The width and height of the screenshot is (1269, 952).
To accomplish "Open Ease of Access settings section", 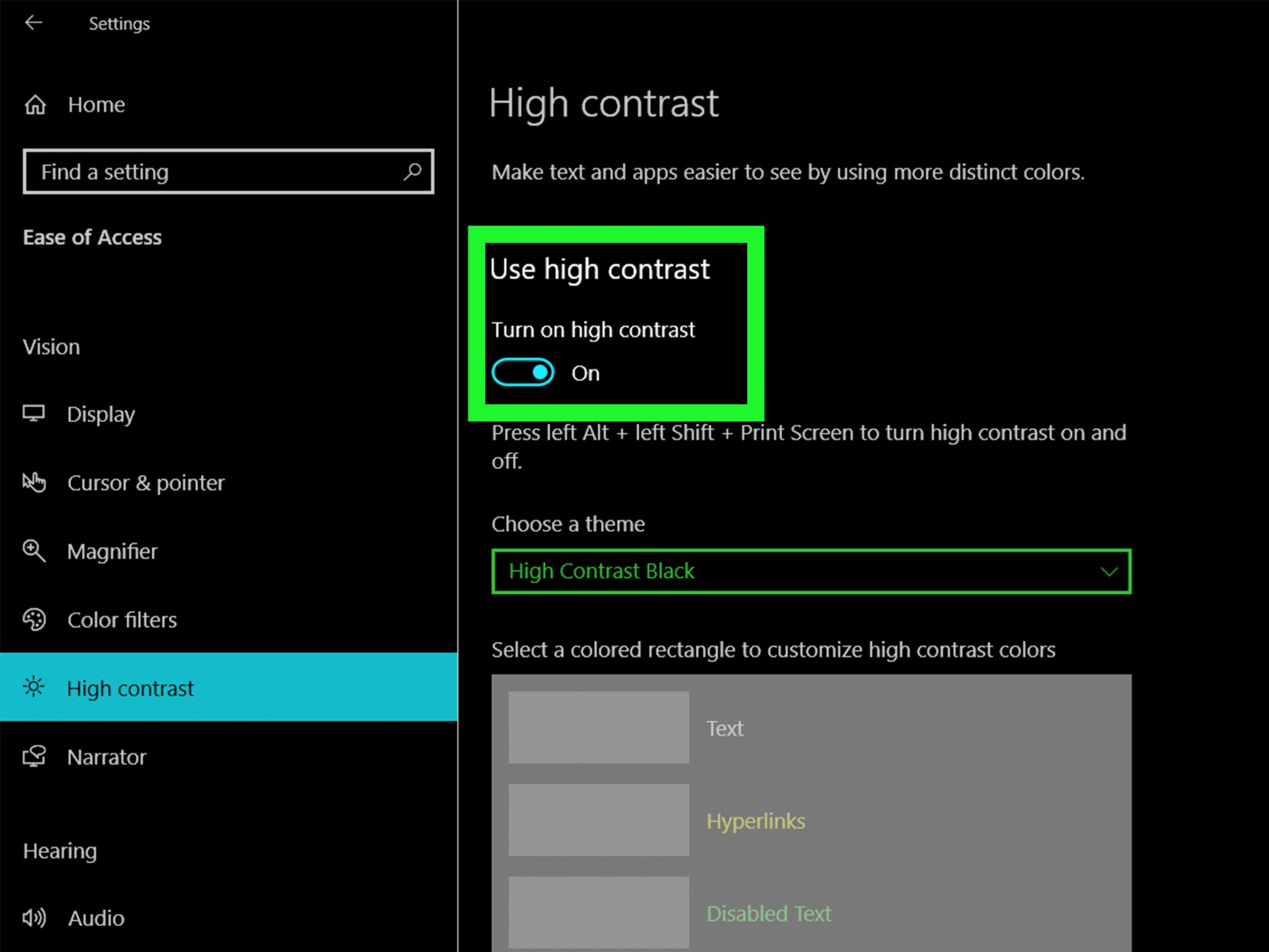I will (x=92, y=237).
